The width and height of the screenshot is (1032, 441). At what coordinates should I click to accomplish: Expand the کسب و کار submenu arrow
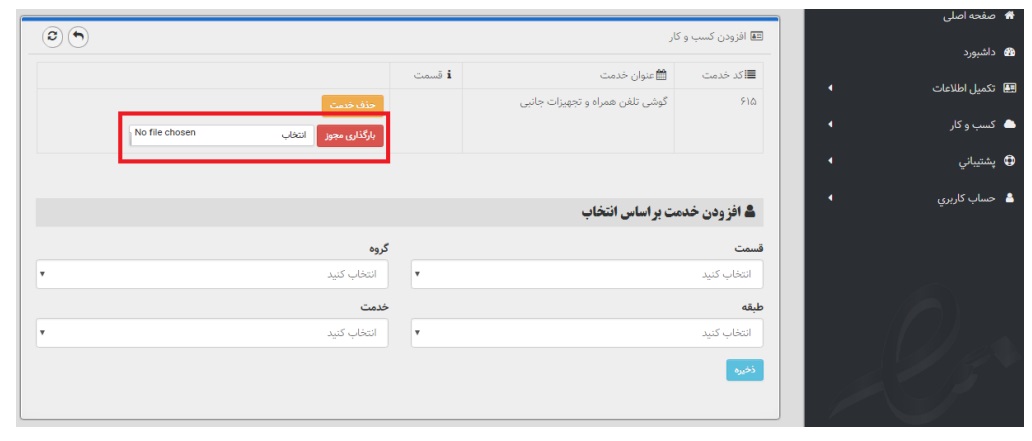[831, 125]
